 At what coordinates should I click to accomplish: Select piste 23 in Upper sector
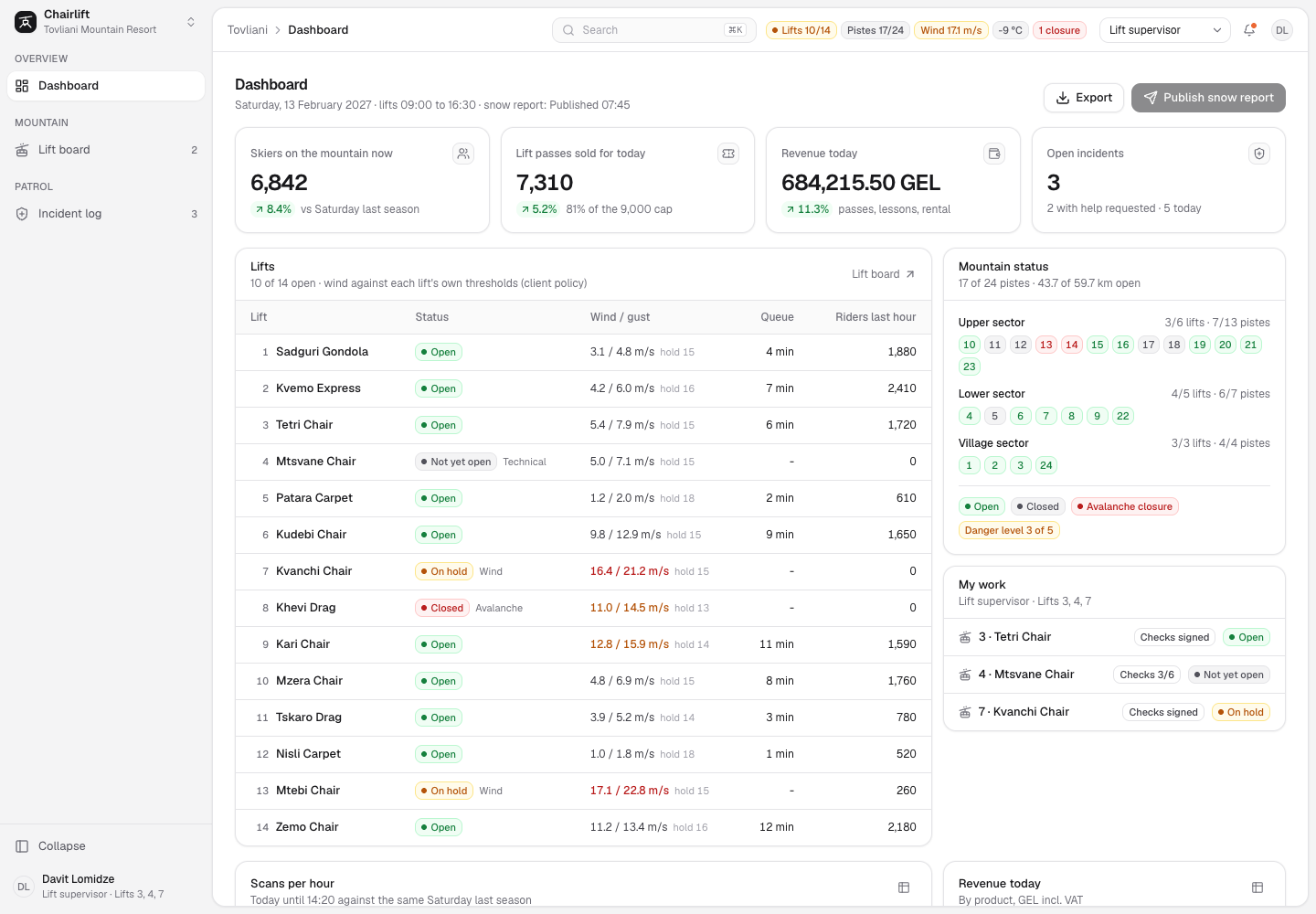pos(970,367)
